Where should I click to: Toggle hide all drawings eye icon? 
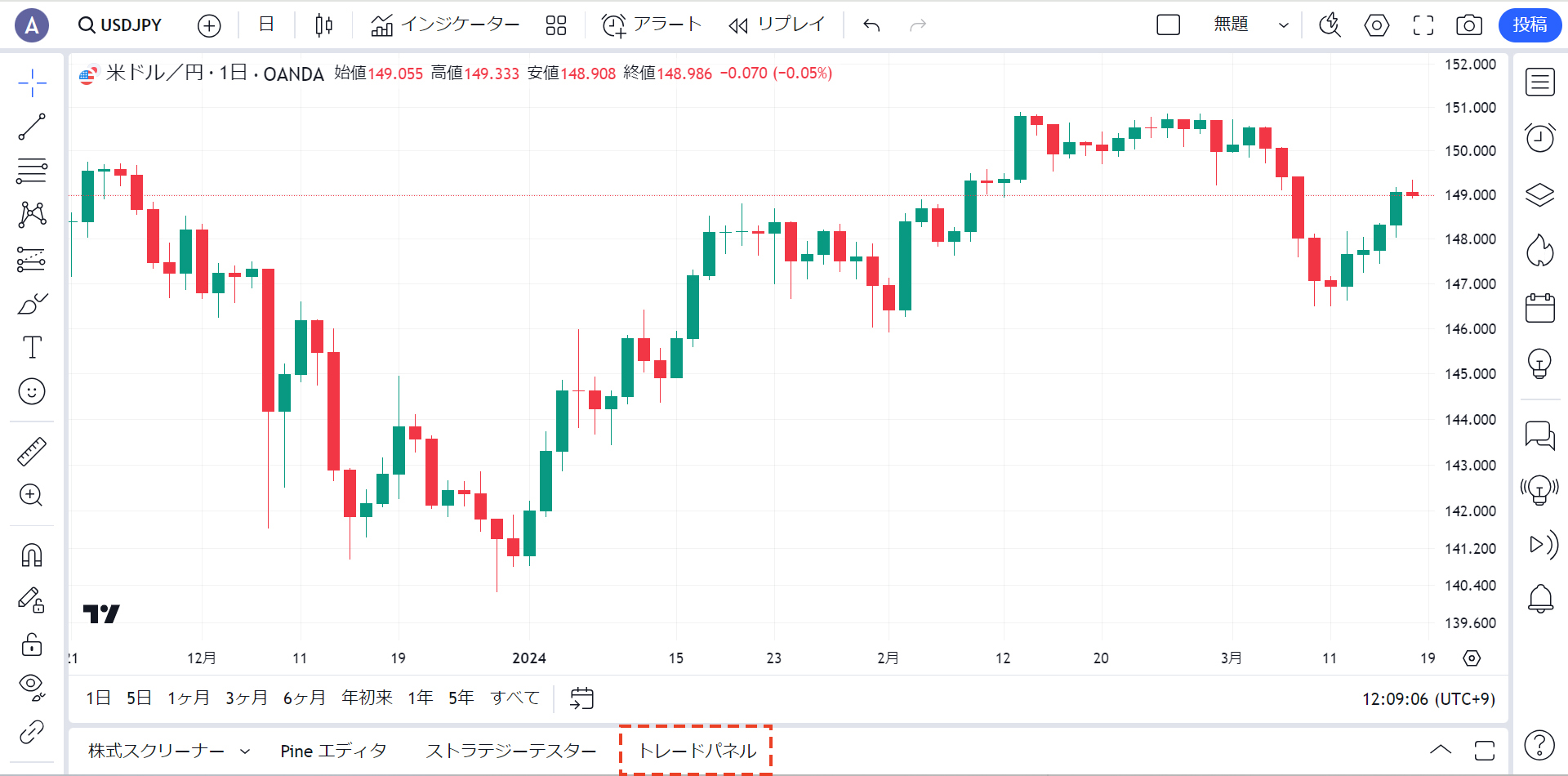32,687
